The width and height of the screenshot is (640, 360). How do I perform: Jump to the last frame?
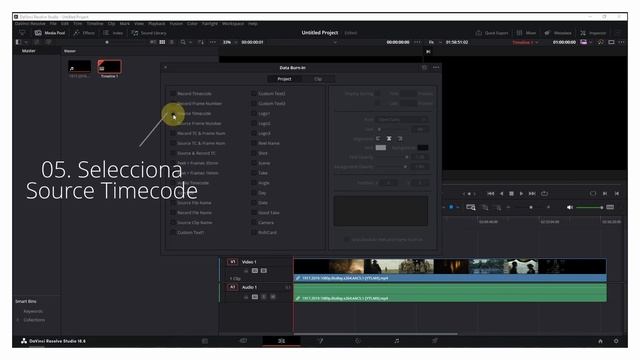click(532, 193)
